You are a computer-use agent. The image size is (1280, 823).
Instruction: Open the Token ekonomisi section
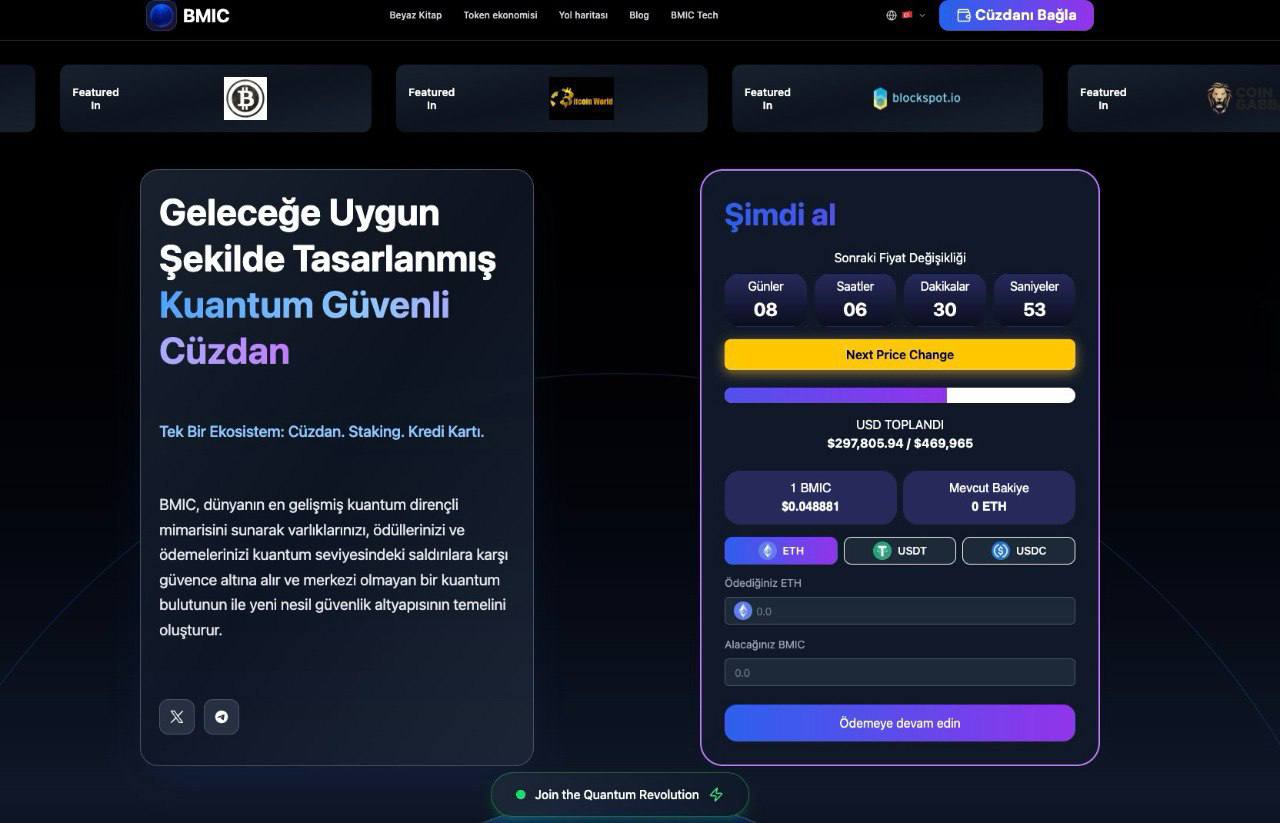coord(500,15)
